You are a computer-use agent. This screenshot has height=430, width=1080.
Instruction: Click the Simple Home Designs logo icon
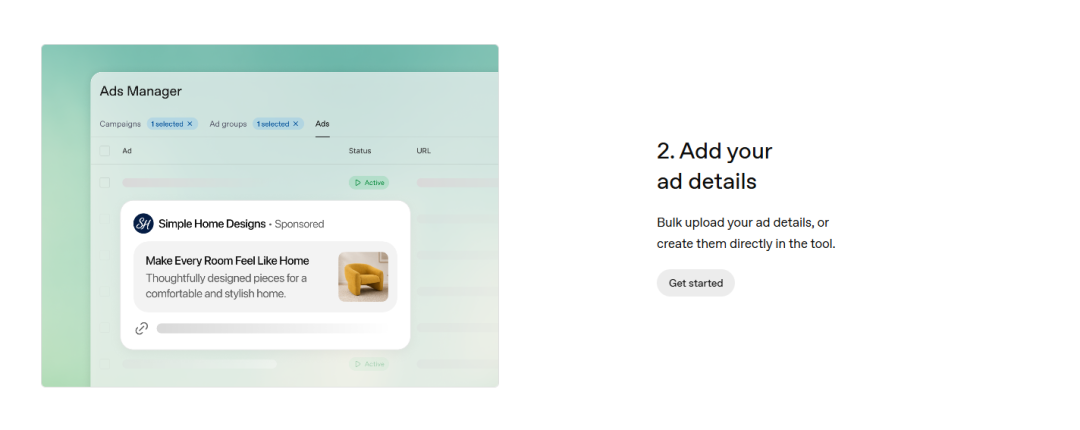143,223
